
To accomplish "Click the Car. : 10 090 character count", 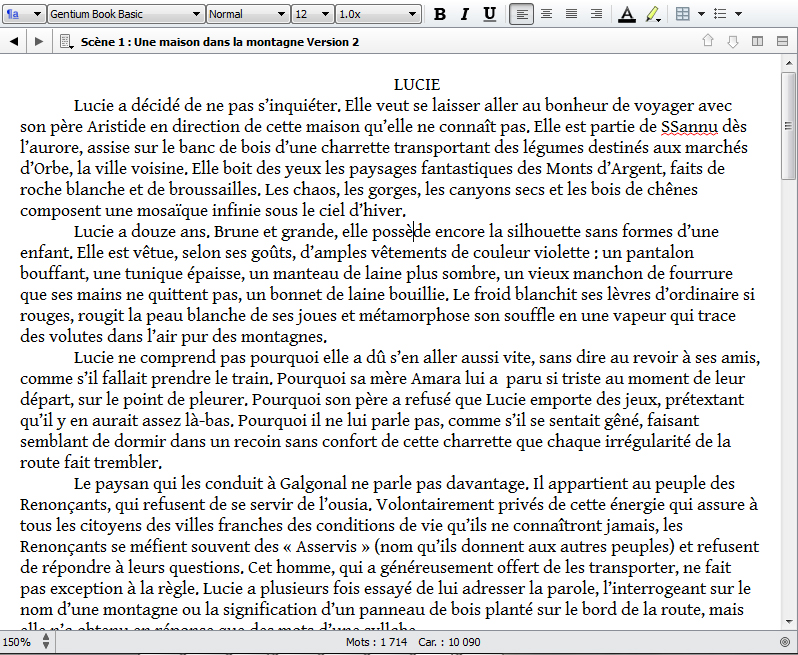I will 449,642.
